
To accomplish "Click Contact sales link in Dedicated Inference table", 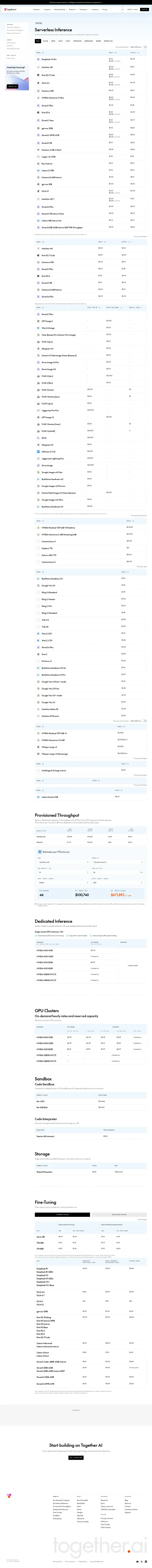I will click(133, 965).
